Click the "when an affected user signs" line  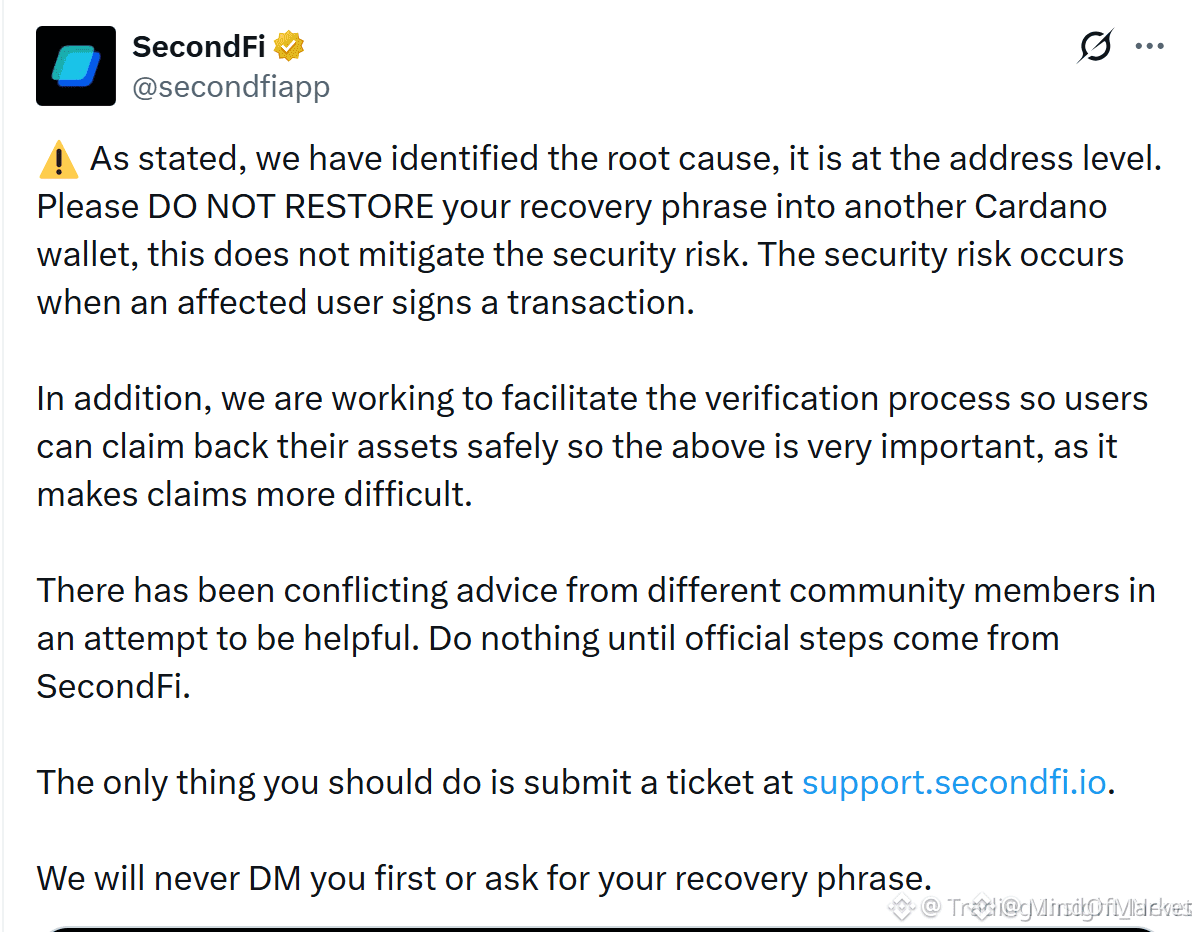coord(365,302)
